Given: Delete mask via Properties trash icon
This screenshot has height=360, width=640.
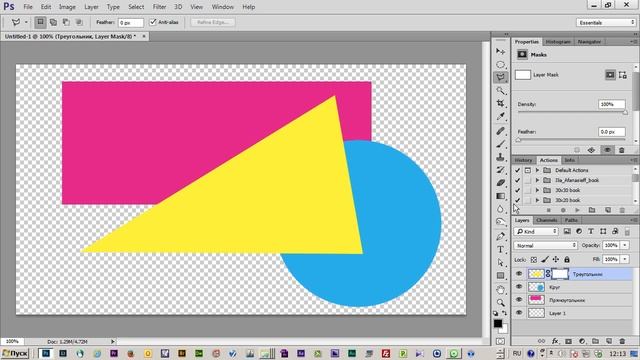Looking at the screenshot, I should [x=622, y=150].
